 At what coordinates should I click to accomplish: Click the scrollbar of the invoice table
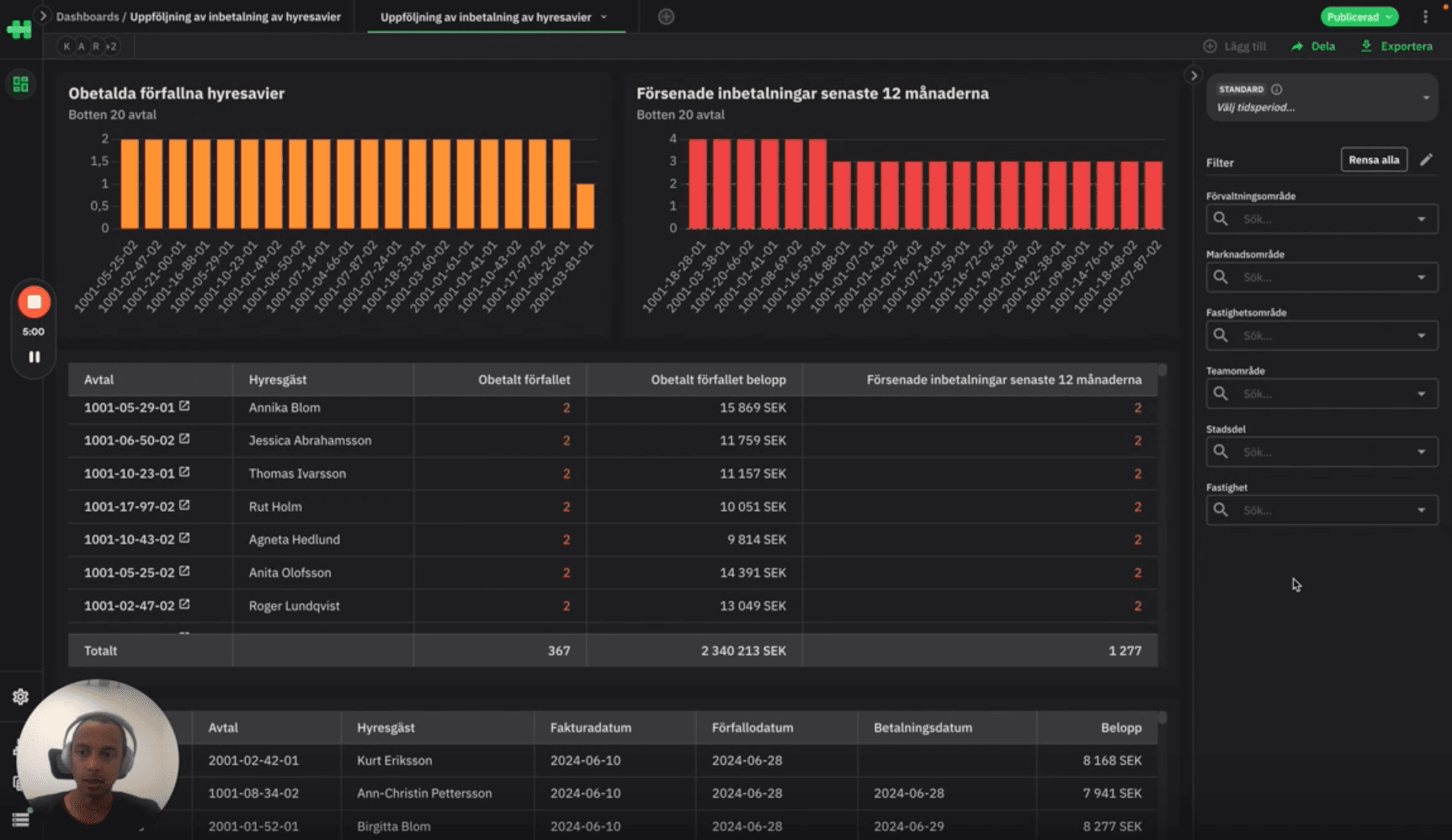(x=1162, y=718)
